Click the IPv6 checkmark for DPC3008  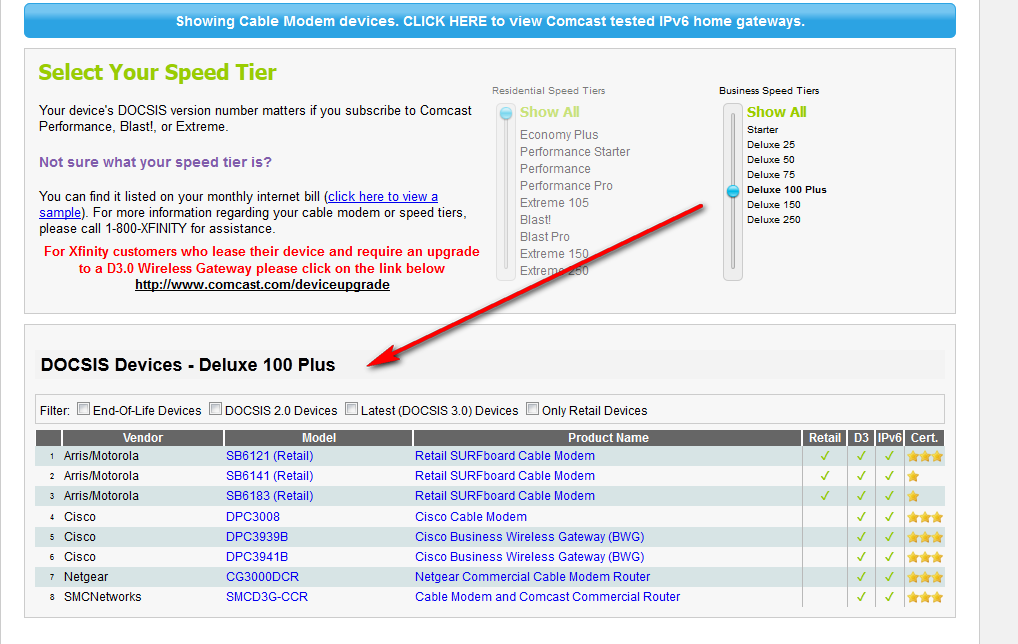click(x=889, y=517)
